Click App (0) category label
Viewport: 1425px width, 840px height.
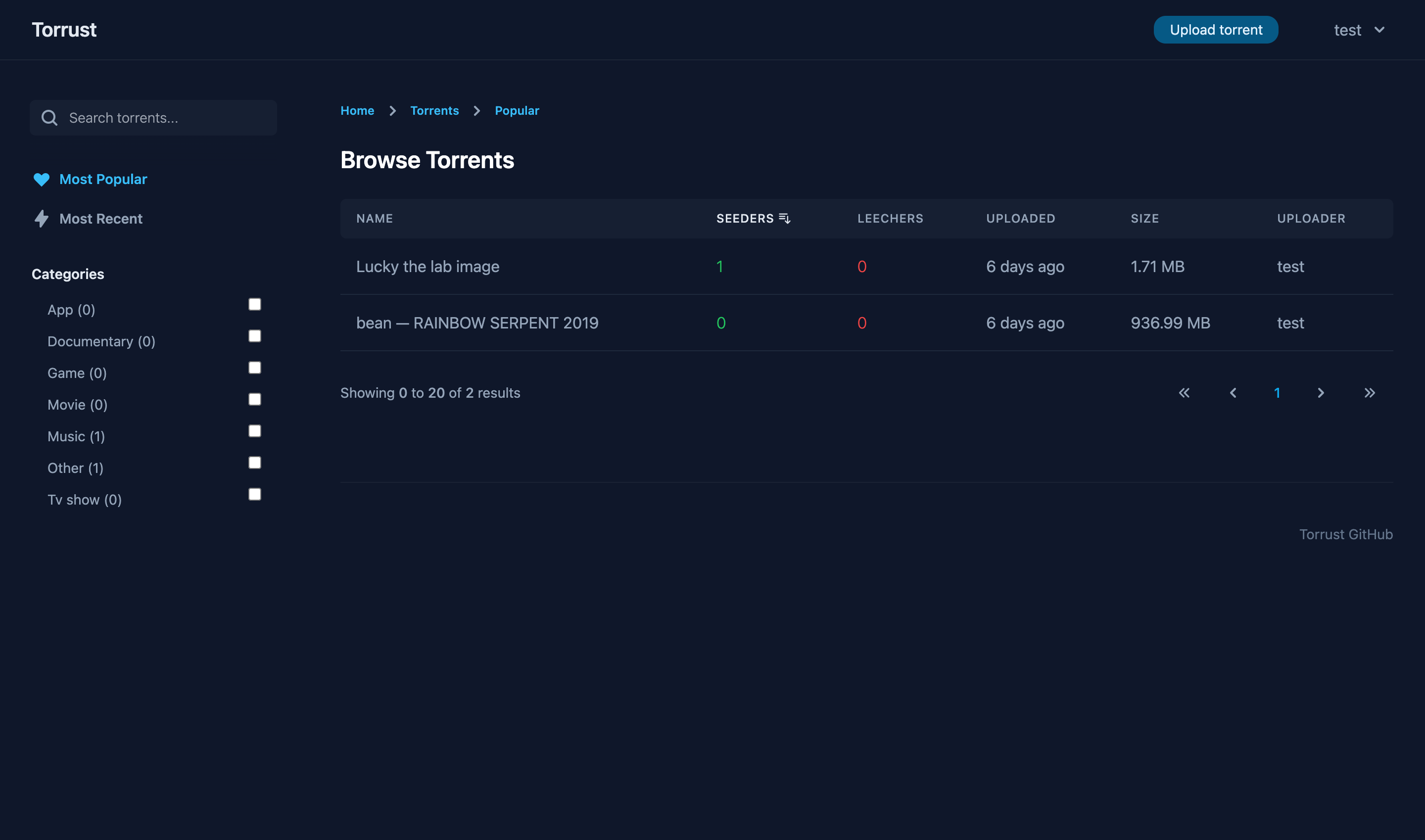[x=71, y=310]
